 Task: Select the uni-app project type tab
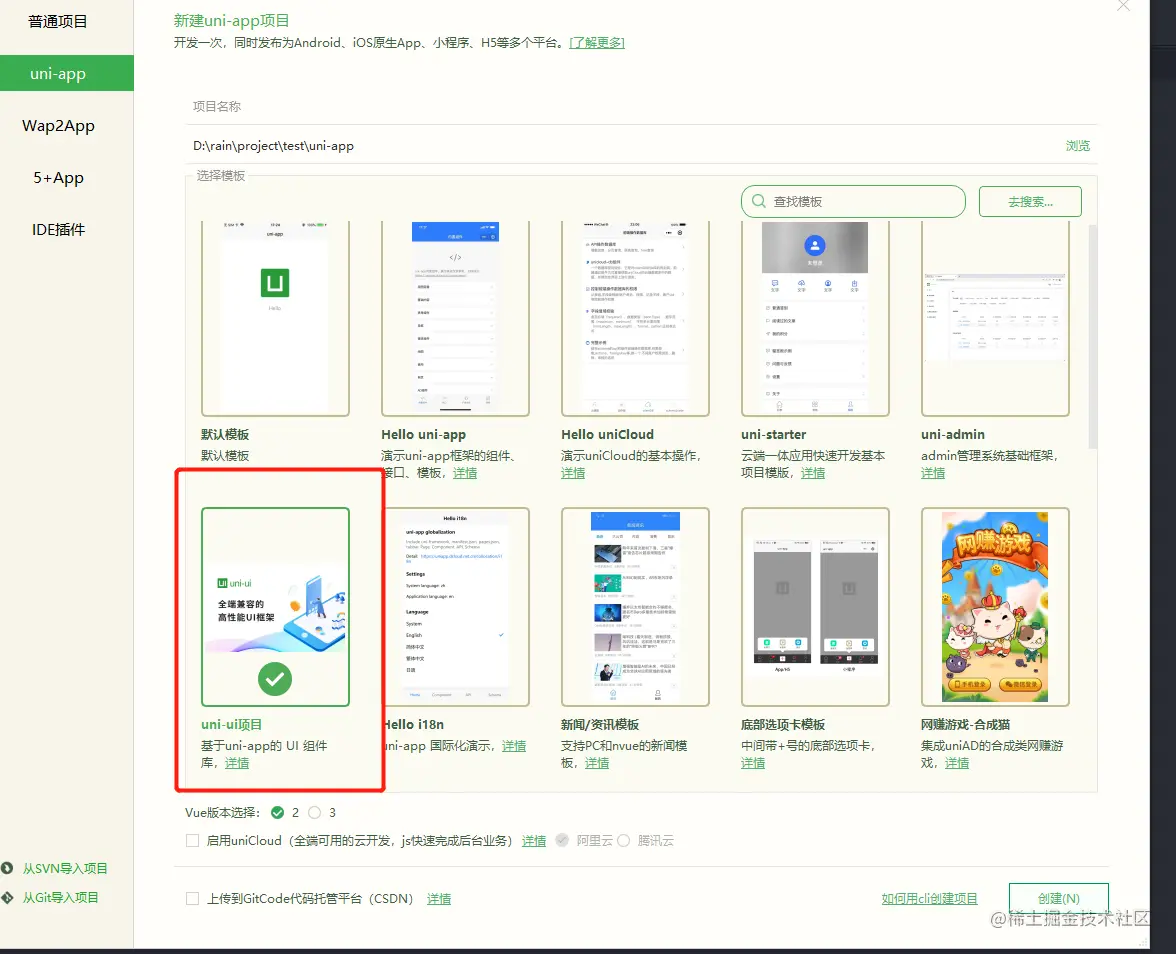[67, 74]
